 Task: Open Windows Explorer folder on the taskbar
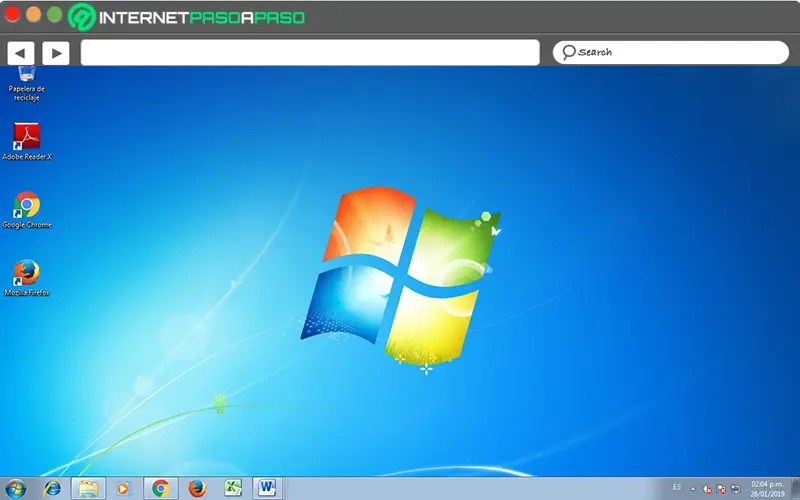coord(88,488)
